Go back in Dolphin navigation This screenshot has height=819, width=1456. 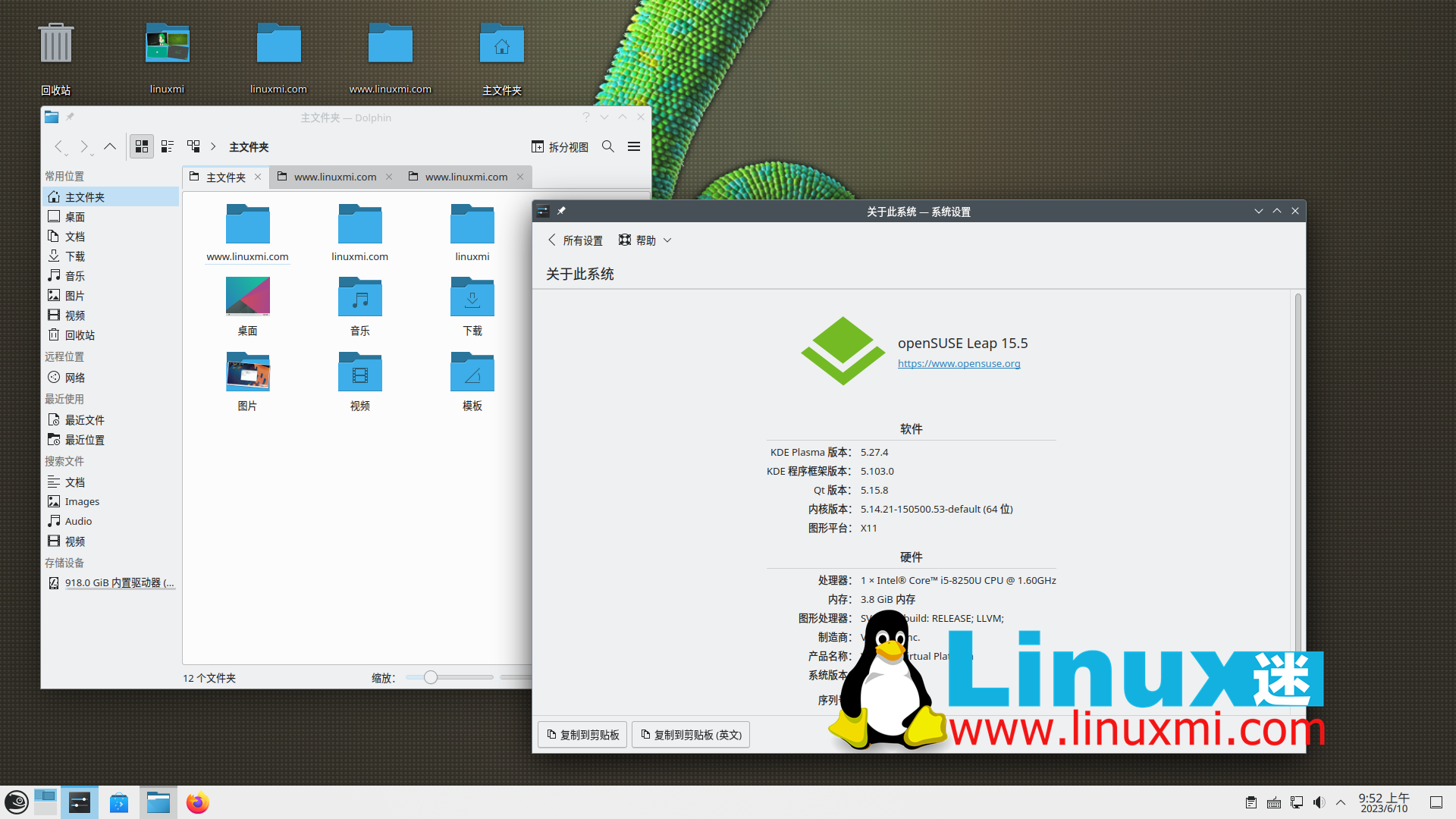[x=58, y=146]
